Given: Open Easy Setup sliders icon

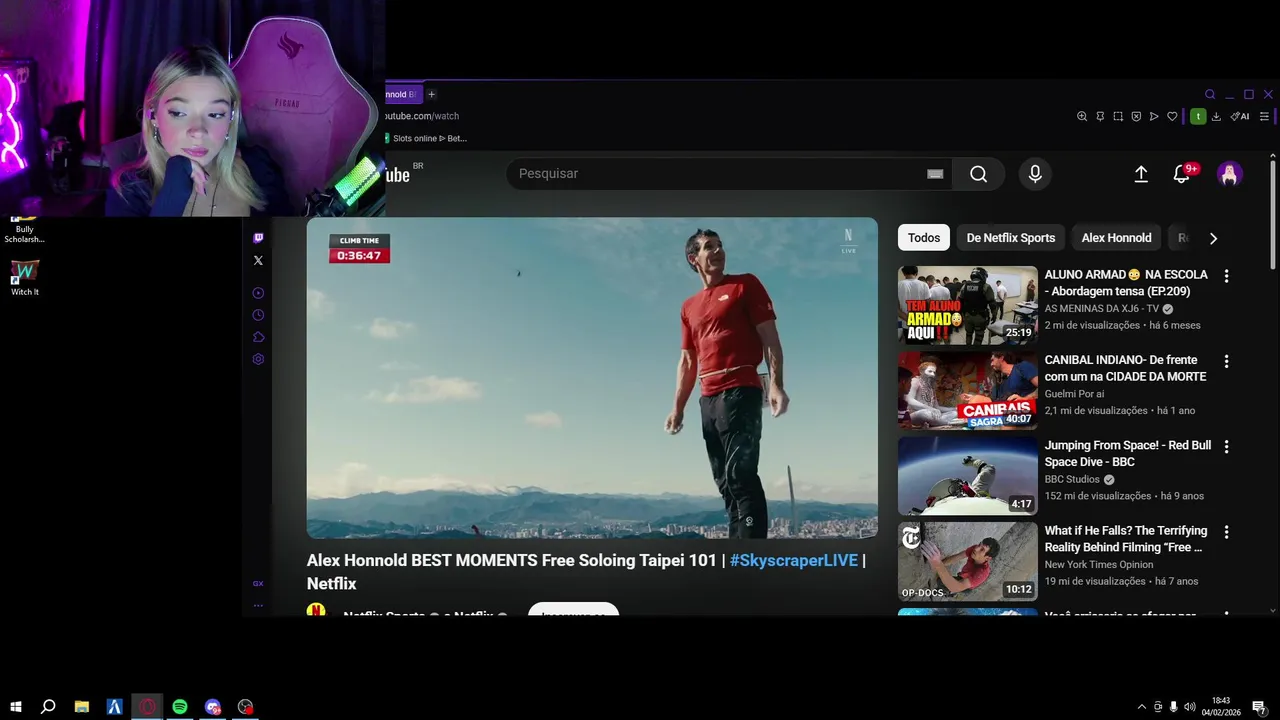Looking at the screenshot, I should 1264,116.
